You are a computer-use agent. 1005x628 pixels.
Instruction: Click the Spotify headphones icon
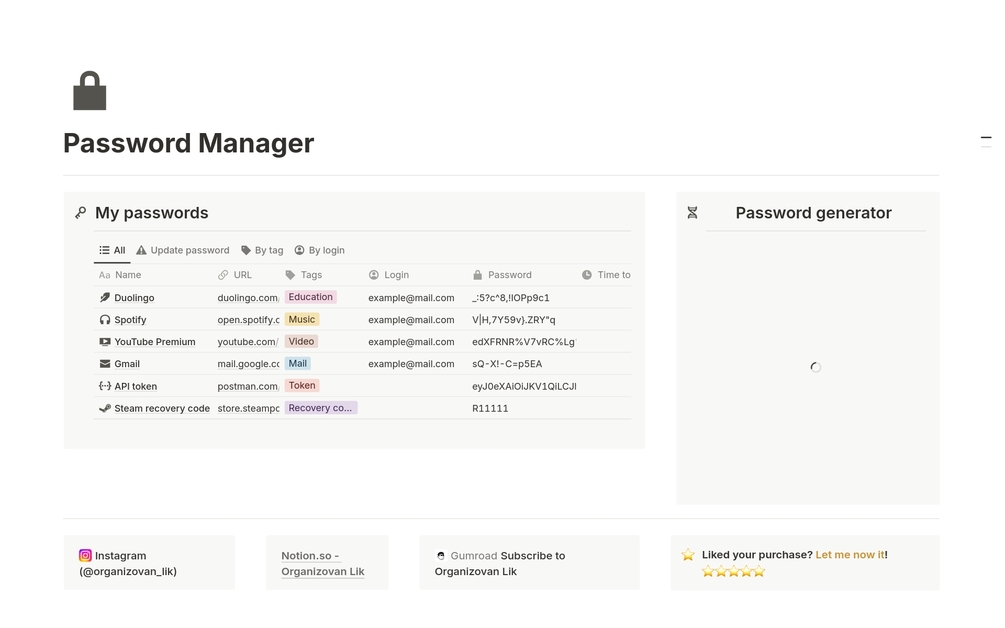pos(104,319)
